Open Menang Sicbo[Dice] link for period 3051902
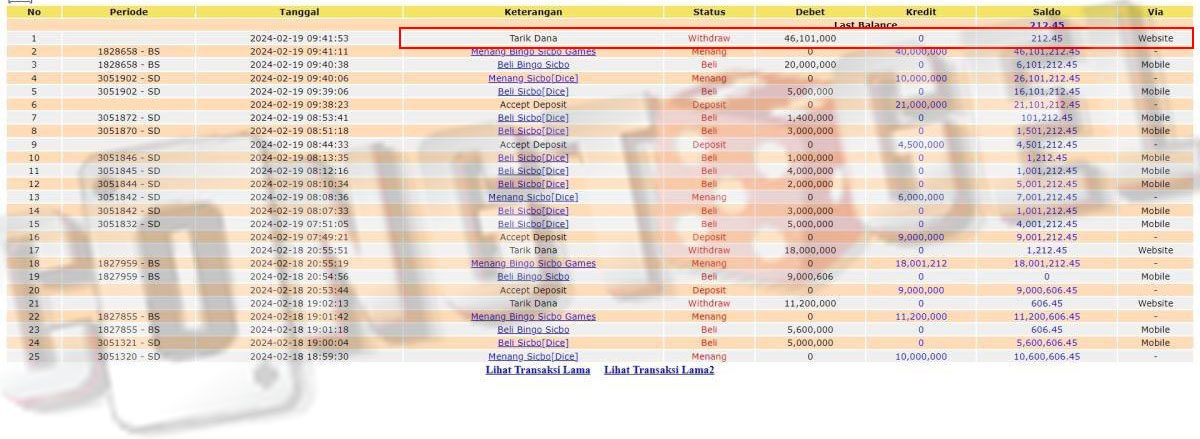The image size is (1200, 439). click(x=533, y=78)
